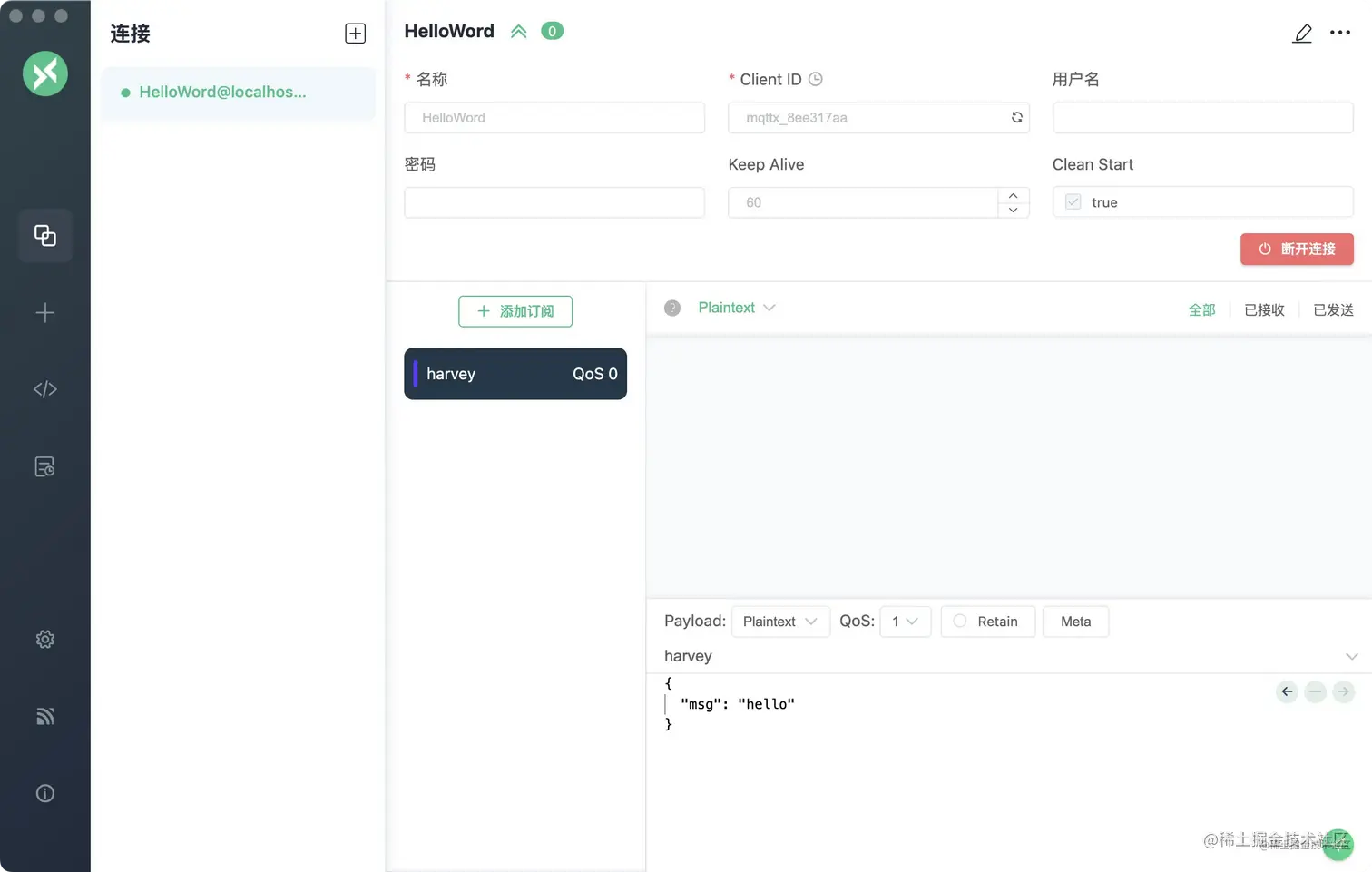The height and width of the screenshot is (872, 1372).
Task: Click the help question-mark icon
Action: tap(672, 309)
